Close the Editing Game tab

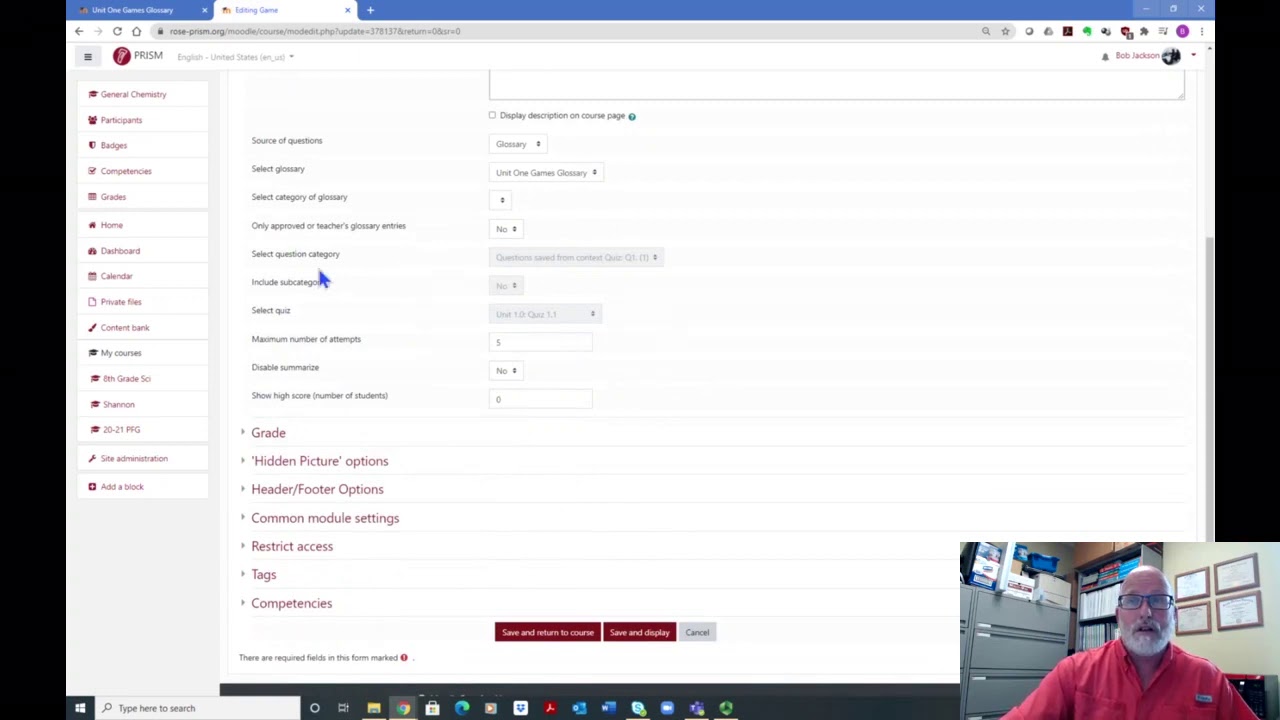click(348, 10)
